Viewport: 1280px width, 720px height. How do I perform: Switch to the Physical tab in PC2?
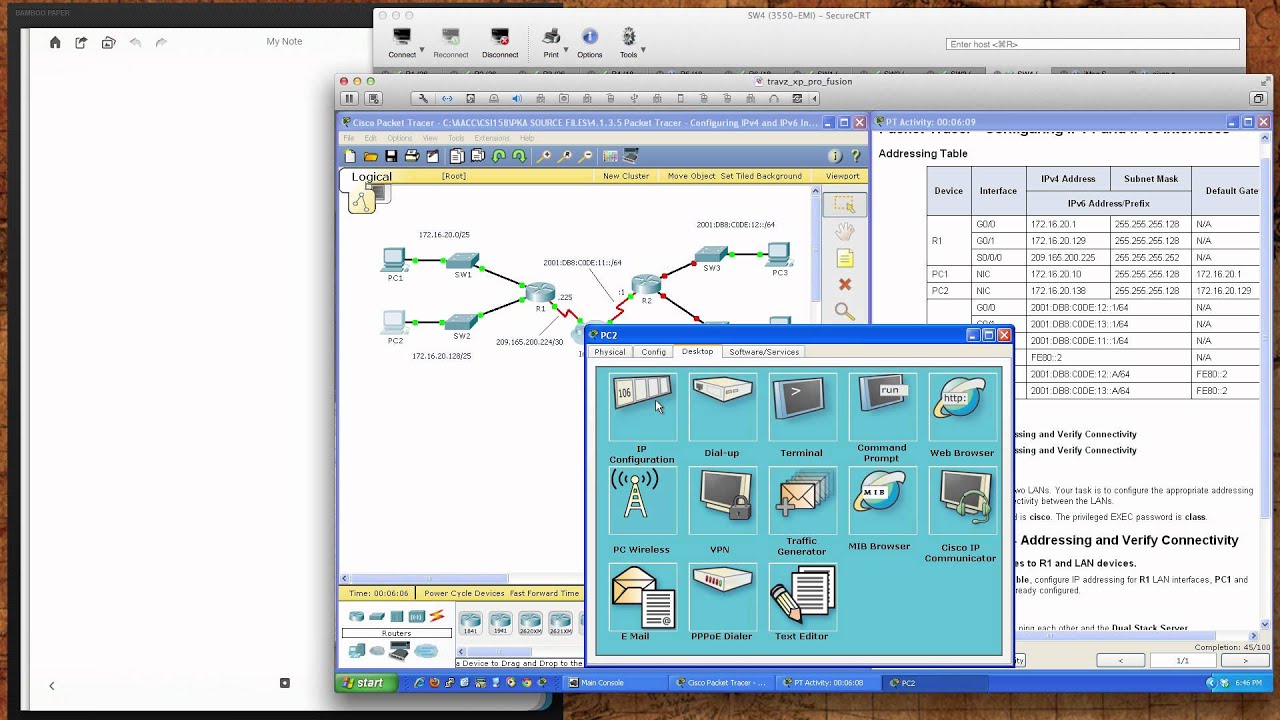click(x=609, y=352)
